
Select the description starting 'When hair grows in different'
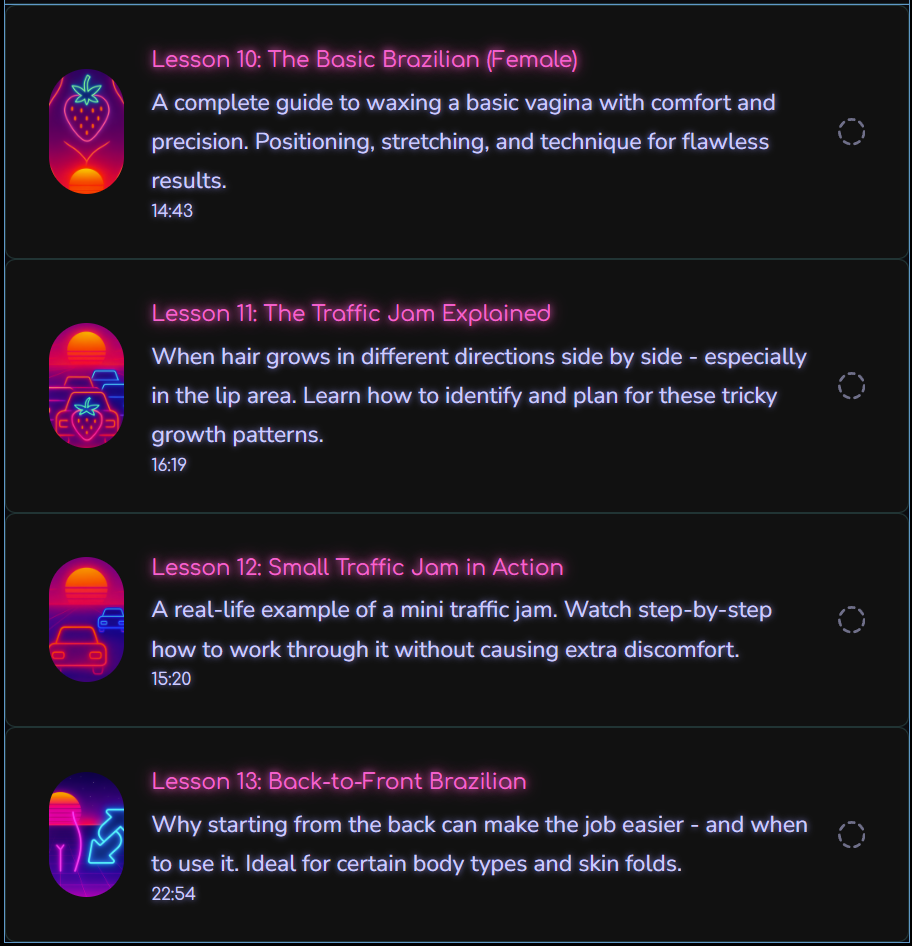tap(479, 395)
